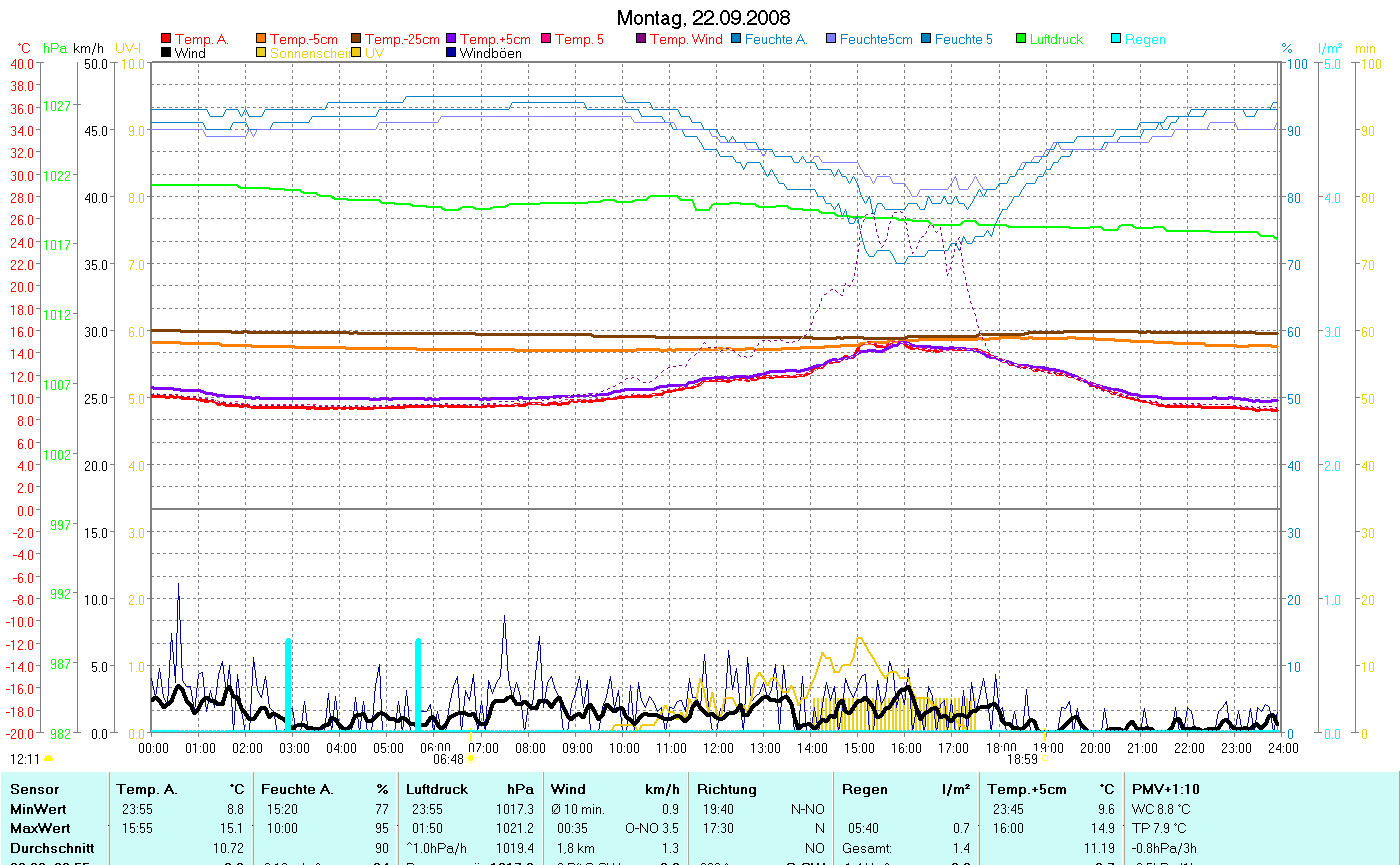The image size is (1400, 865).
Task: Click the green Luftdruck legend square
Action: pos(1022,39)
